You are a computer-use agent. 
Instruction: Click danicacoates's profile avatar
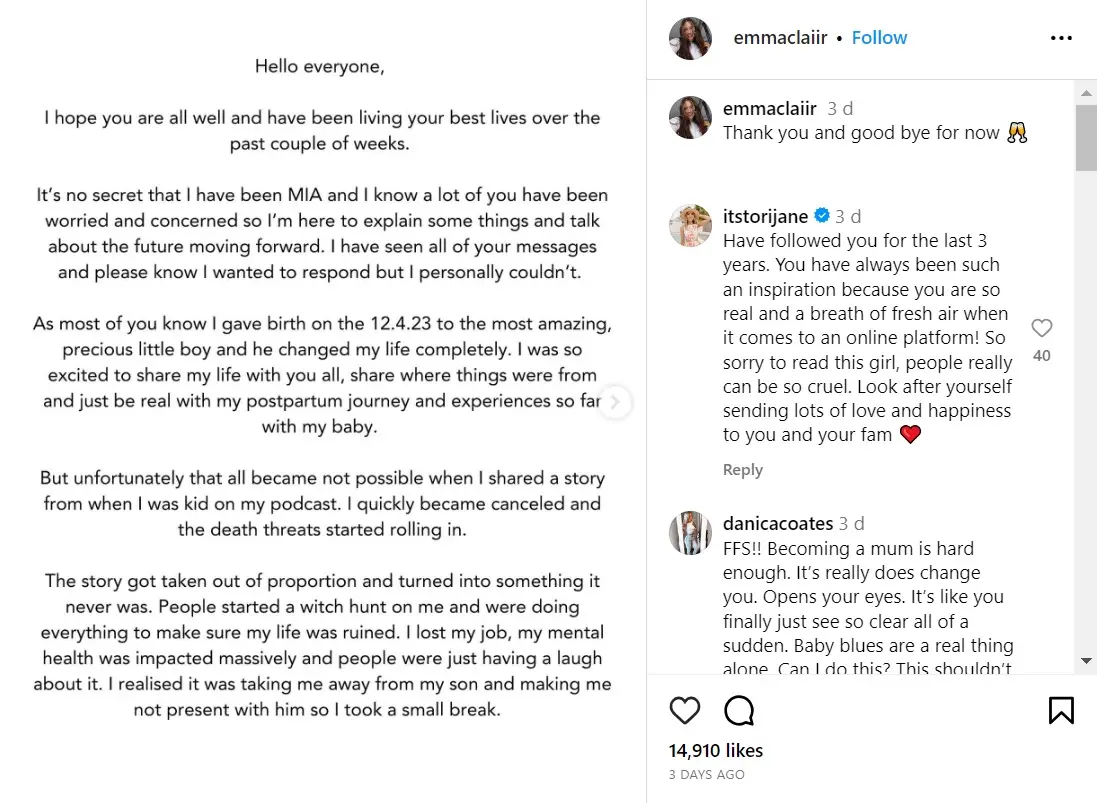[x=690, y=533]
